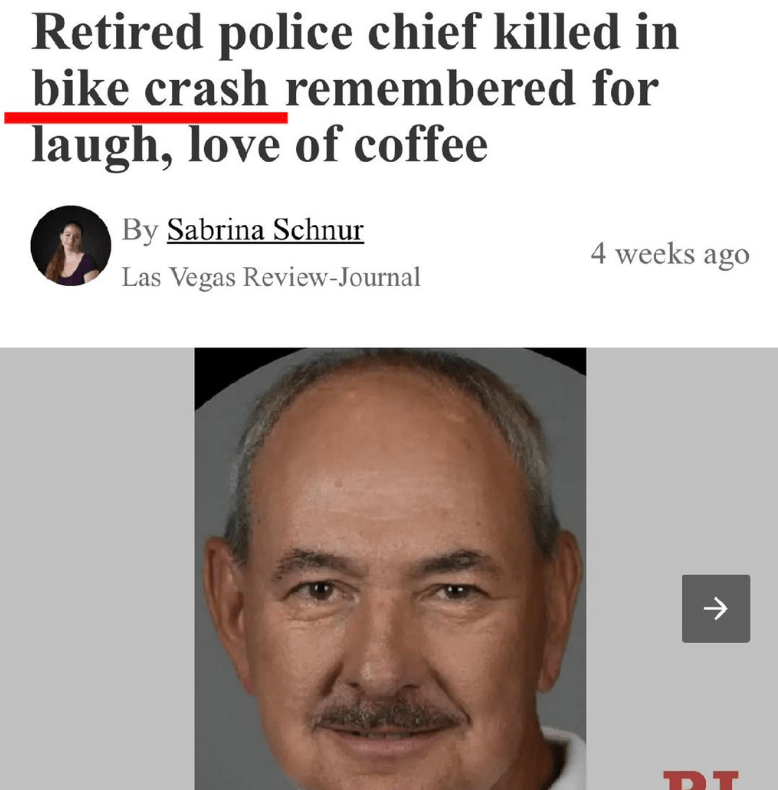This screenshot has height=790, width=778.
Task: Open Sabrina Schnur's circular author avatar
Action: [x=71, y=246]
